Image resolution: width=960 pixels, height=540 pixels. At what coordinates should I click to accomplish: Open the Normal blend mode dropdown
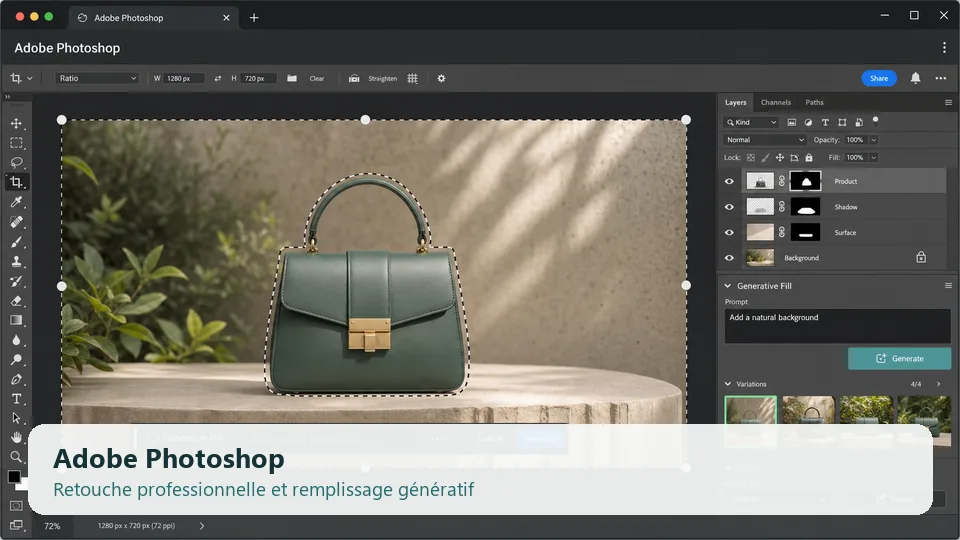765,140
